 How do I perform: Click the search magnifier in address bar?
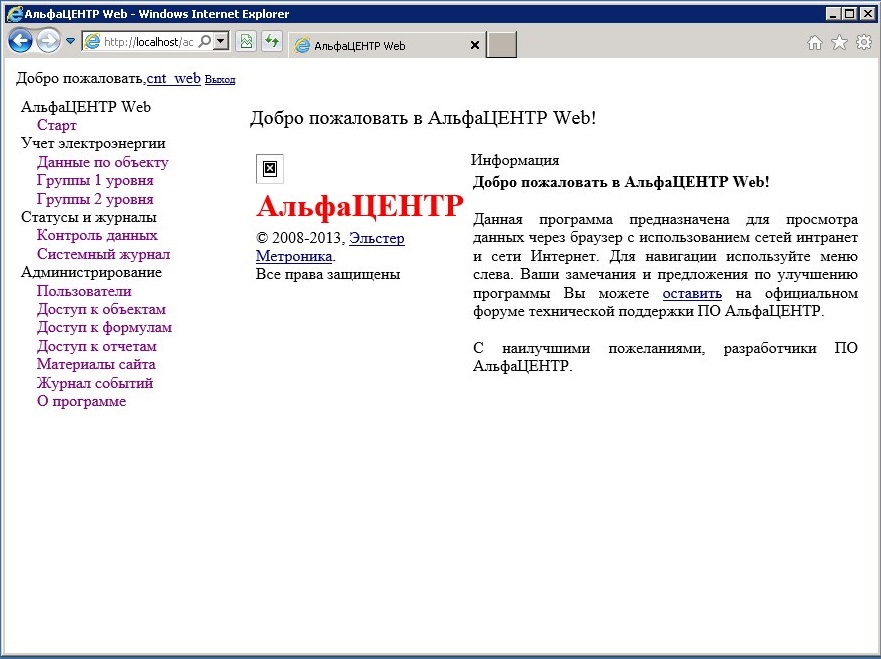pyautogui.click(x=205, y=41)
